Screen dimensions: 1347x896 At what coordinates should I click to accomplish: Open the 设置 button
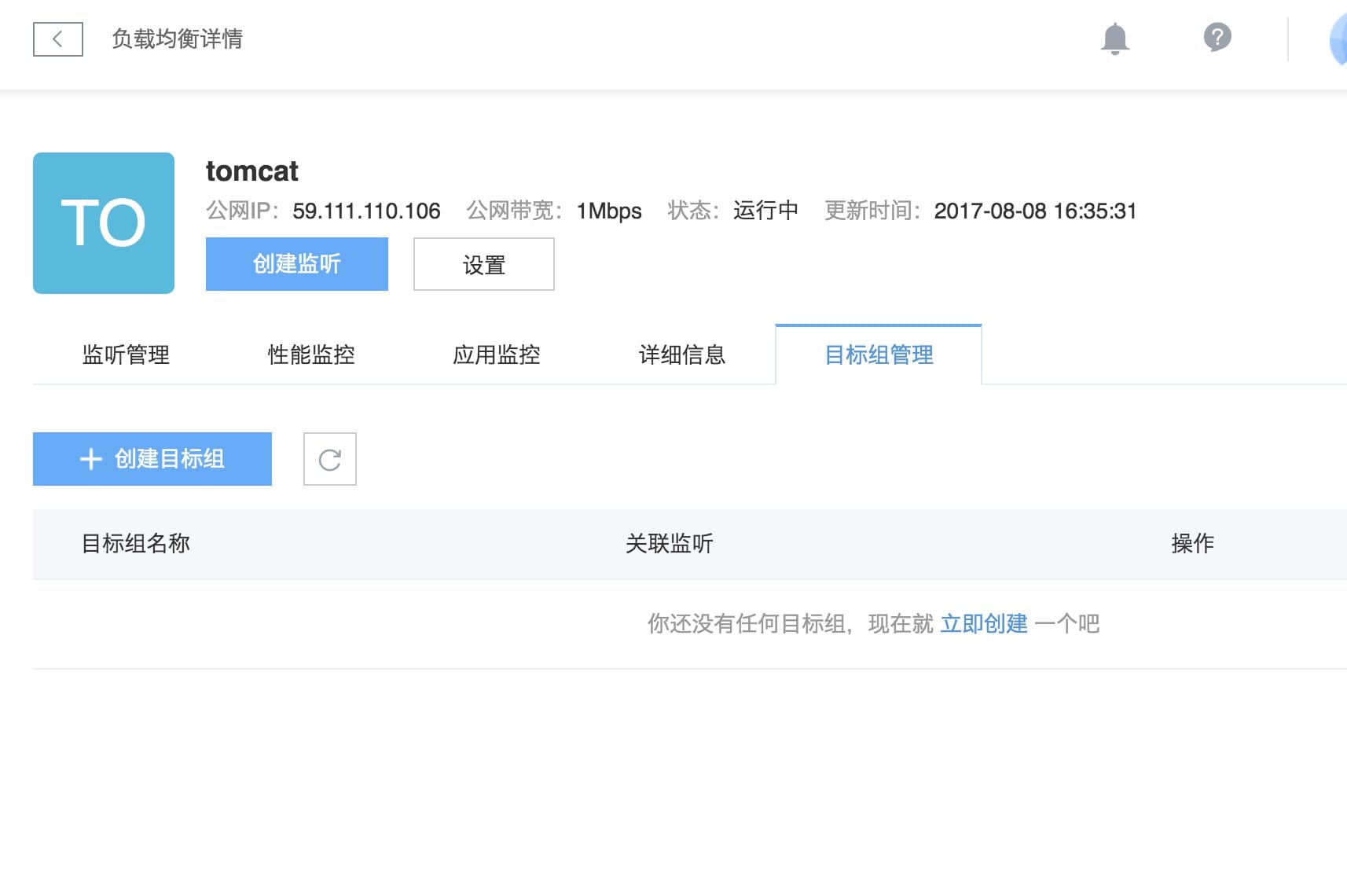(484, 264)
